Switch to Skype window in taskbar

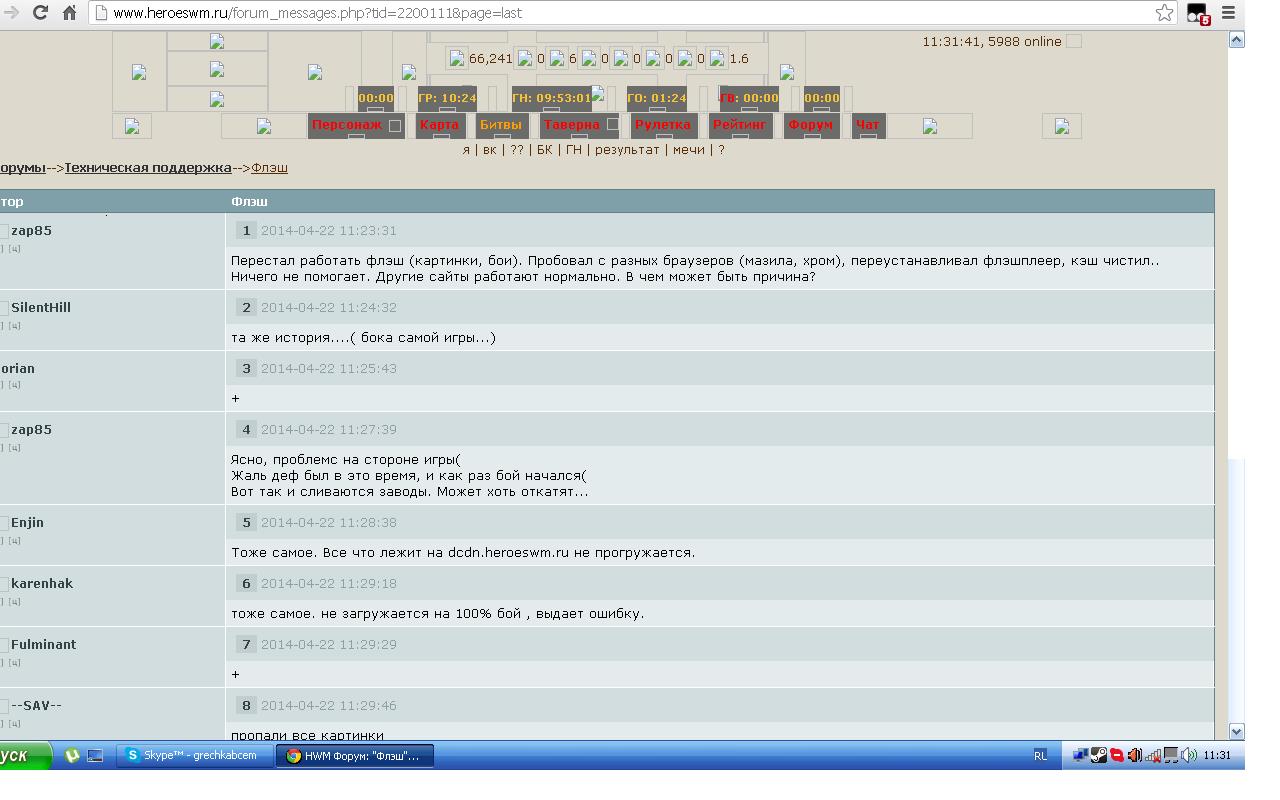coord(195,756)
